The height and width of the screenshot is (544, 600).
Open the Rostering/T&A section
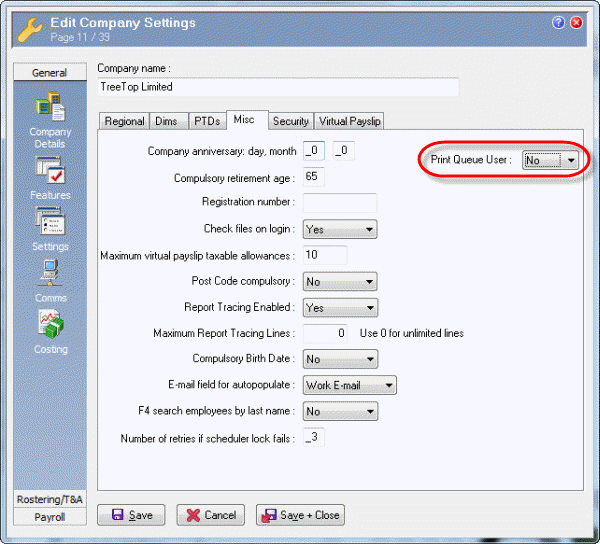(50, 499)
